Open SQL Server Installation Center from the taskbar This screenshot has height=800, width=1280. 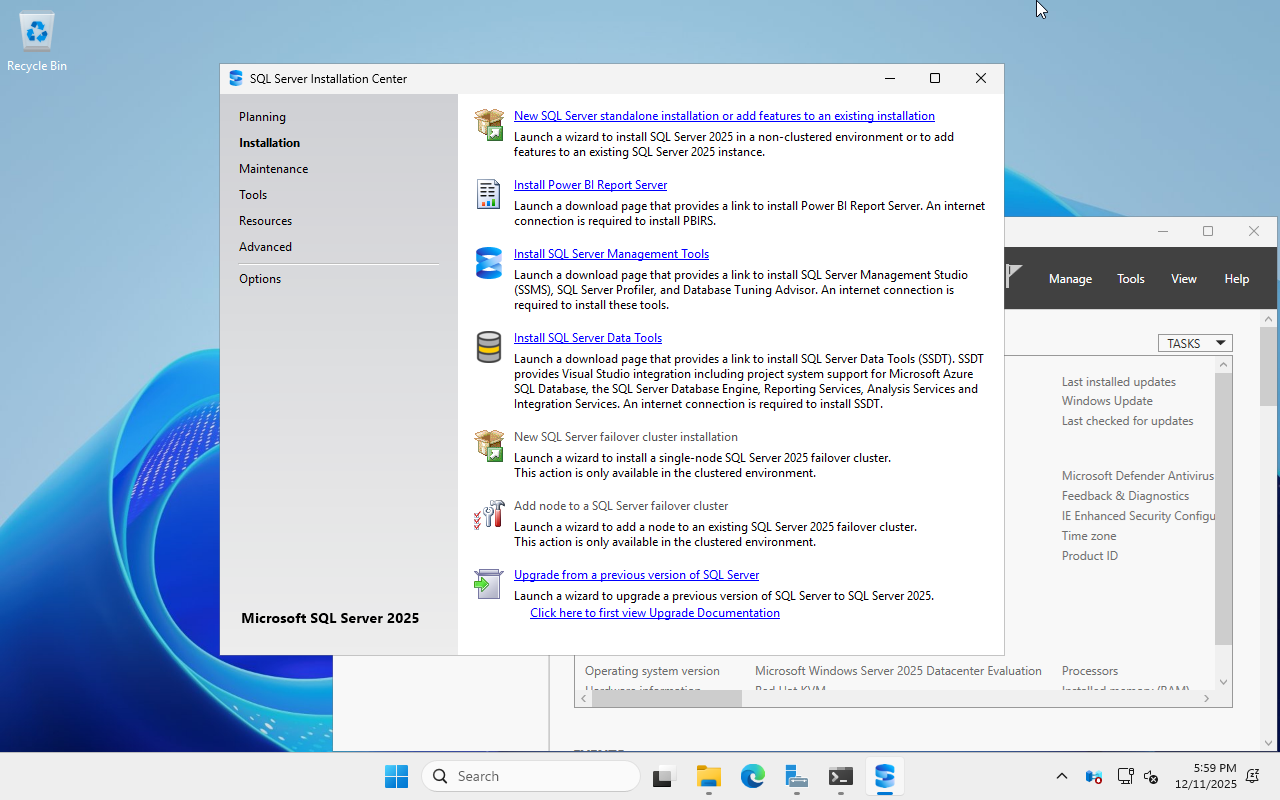click(884, 776)
